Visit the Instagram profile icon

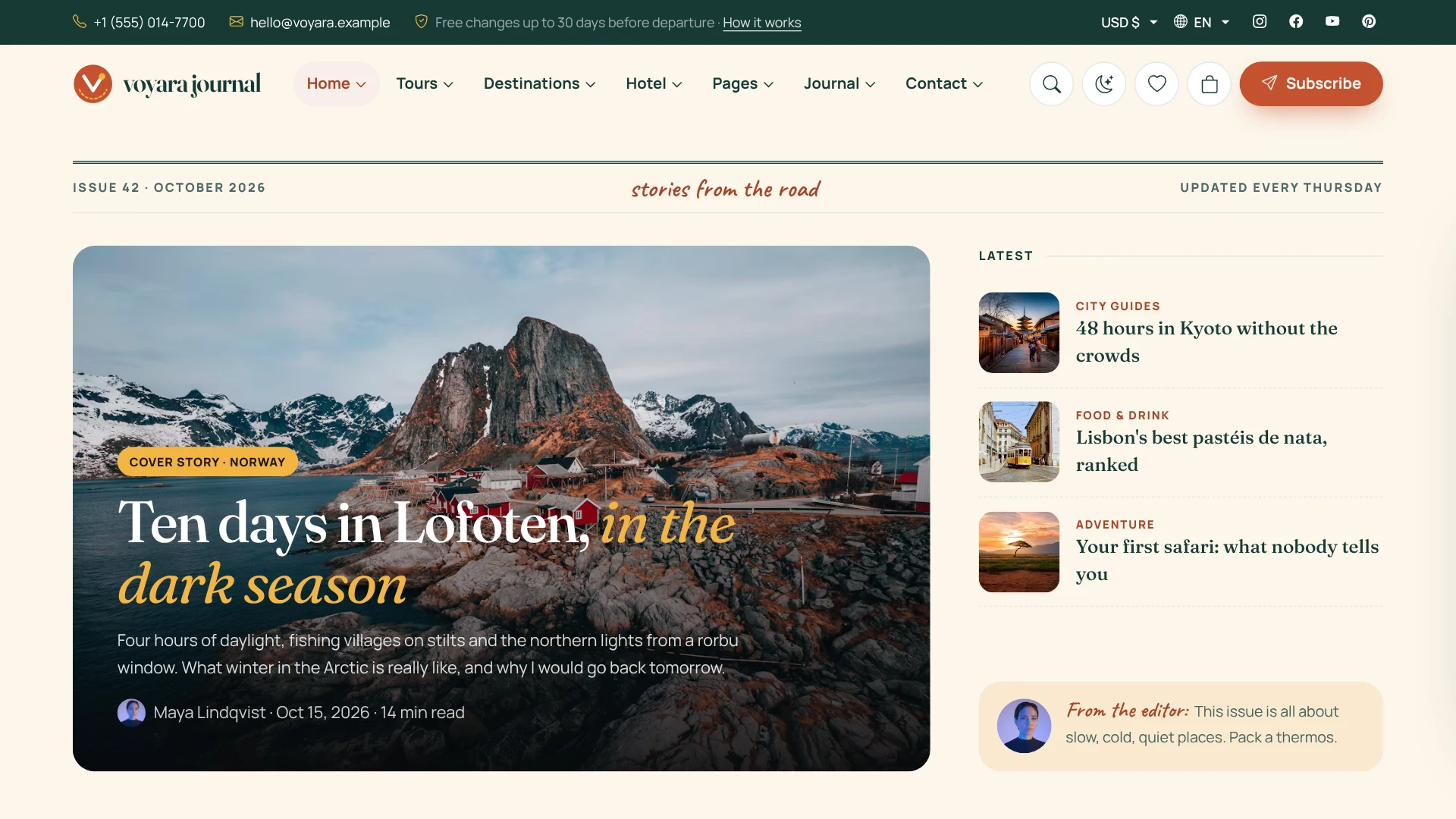click(1260, 22)
